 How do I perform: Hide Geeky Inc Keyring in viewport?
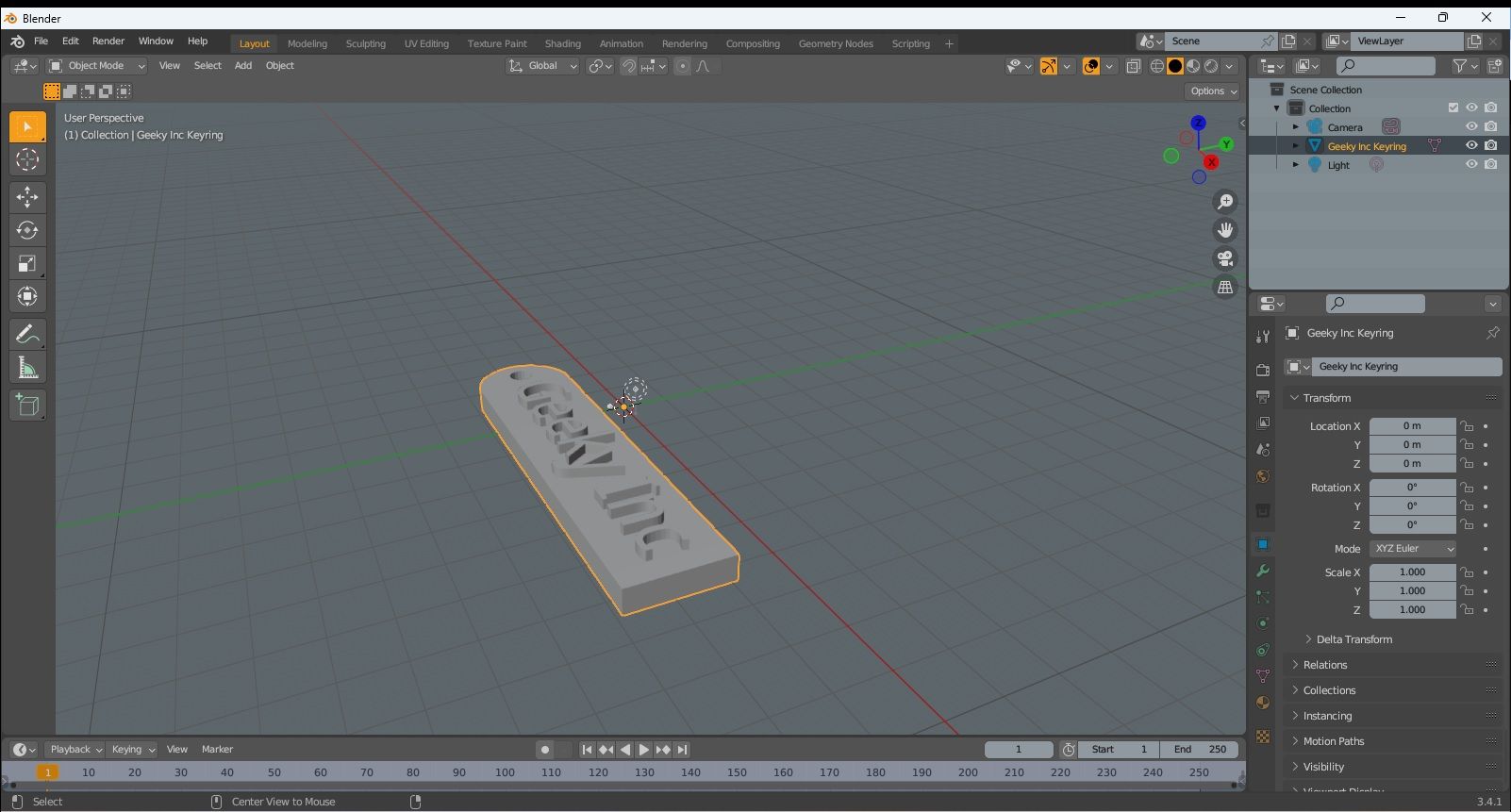[x=1471, y=145]
